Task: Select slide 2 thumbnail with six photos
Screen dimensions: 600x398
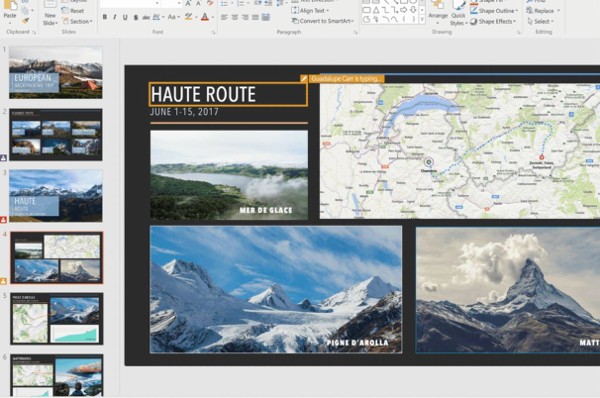Action: click(x=56, y=134)
